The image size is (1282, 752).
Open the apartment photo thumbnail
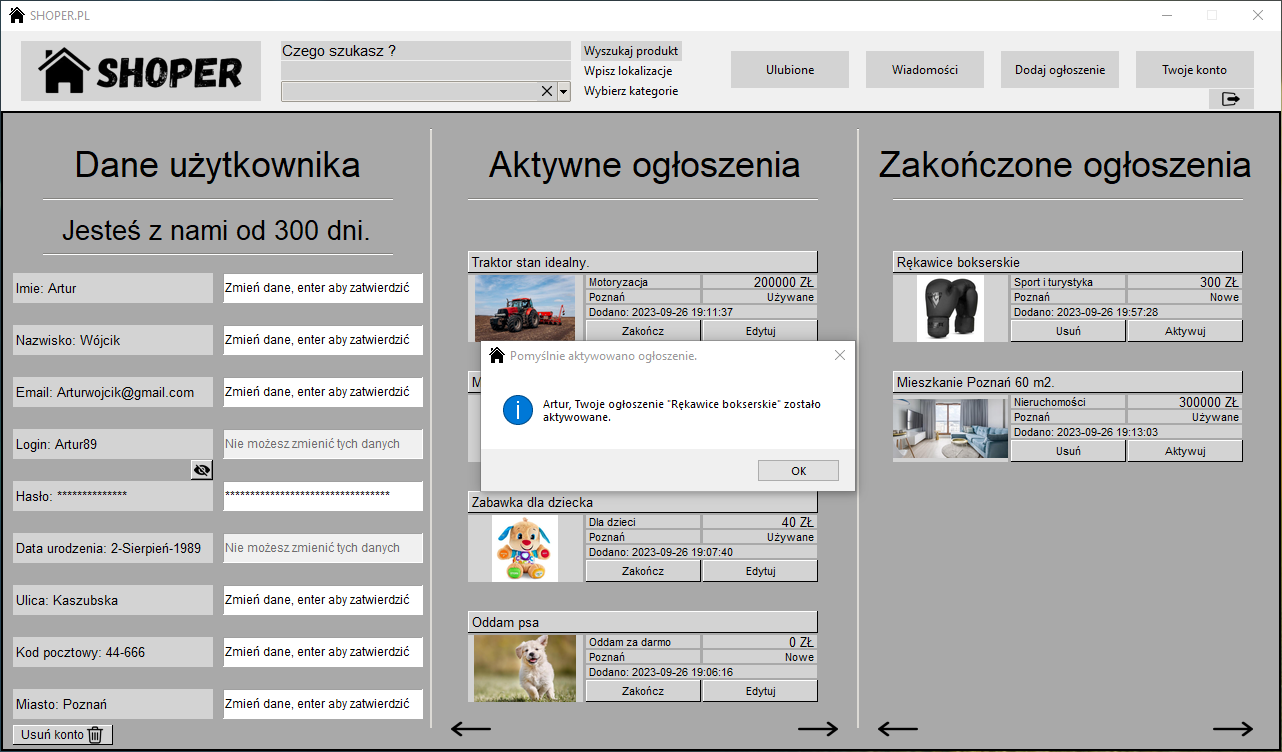pos(951,428)
